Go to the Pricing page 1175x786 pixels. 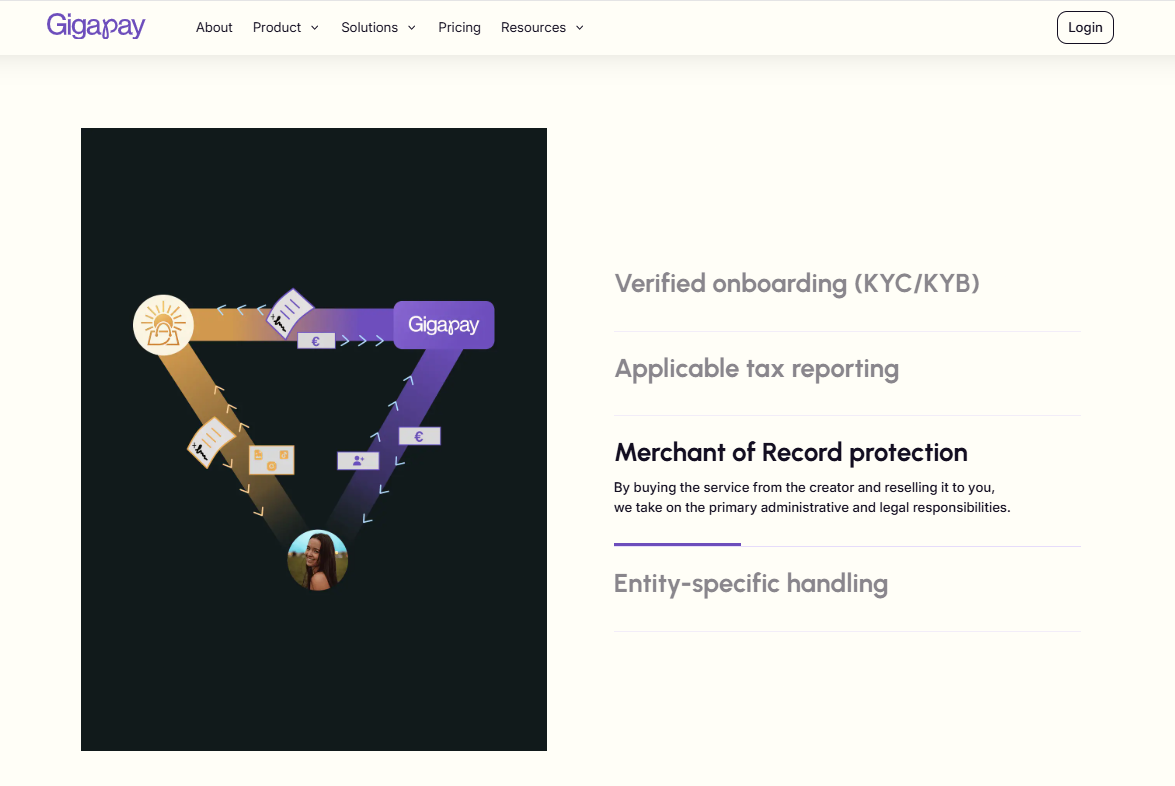click(x=459, y=28)
